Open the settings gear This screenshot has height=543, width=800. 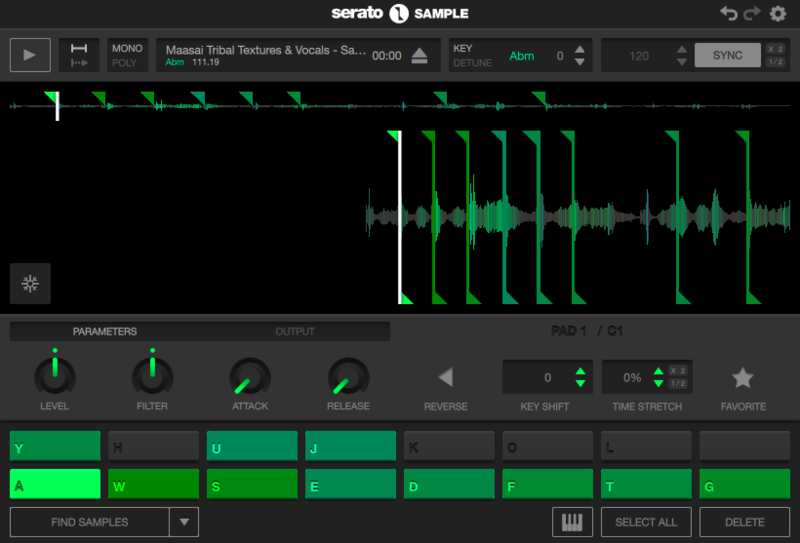pos(778,13)
